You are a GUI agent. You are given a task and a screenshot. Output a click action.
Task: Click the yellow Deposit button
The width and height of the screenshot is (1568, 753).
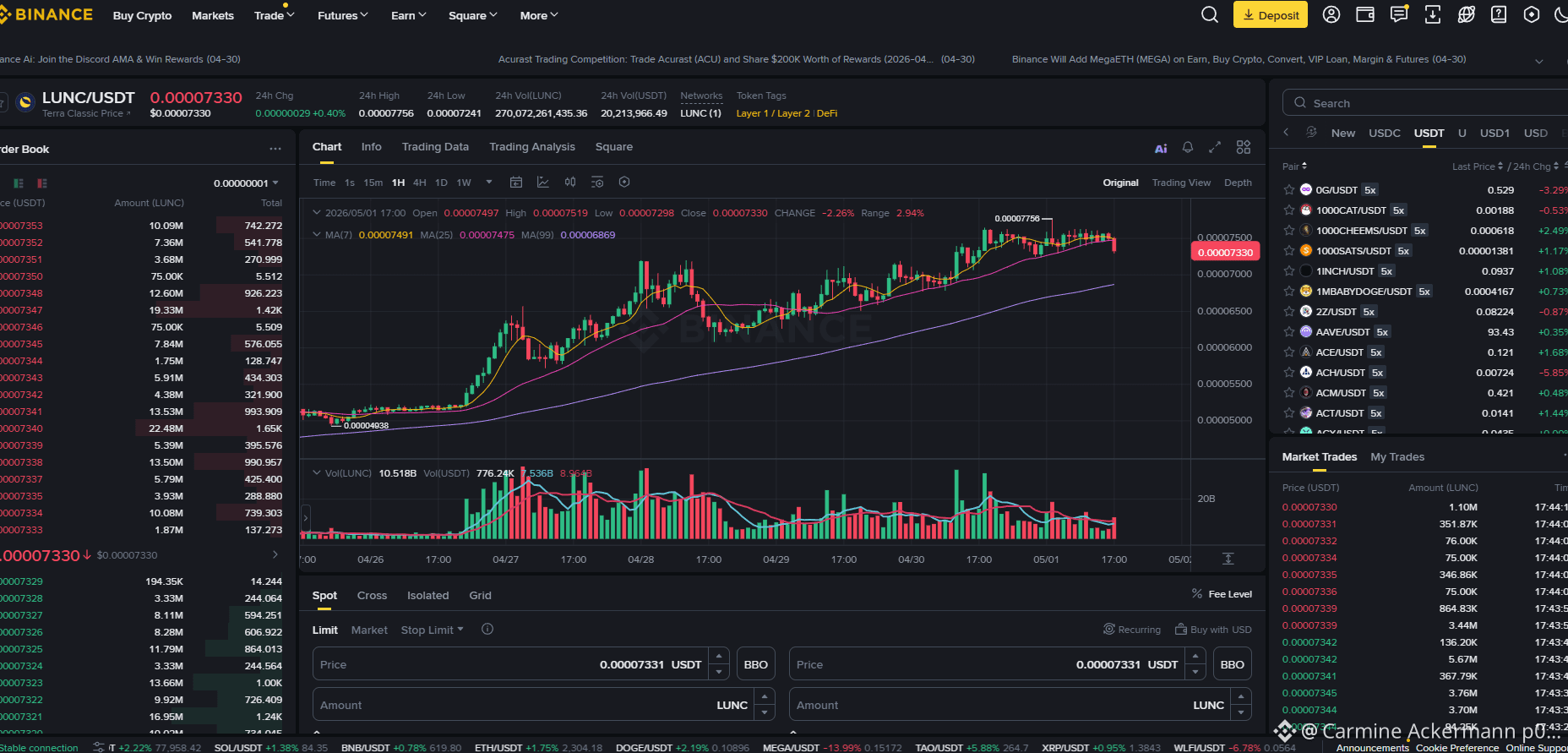1271,15
